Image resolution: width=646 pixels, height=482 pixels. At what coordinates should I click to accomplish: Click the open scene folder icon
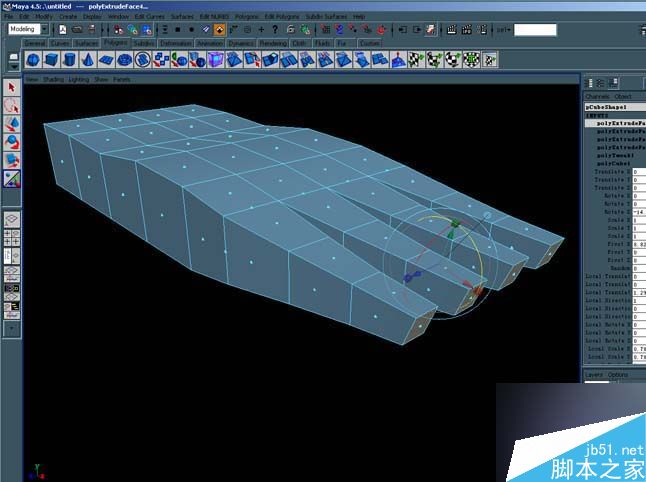pyautogui.click(x=77, y=29)
